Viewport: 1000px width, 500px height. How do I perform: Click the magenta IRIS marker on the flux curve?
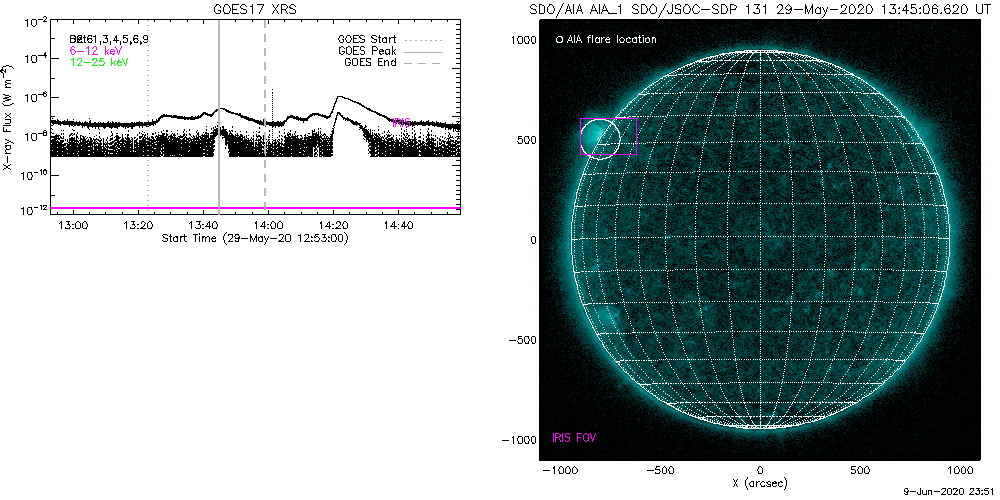click(x=402, y=123)
